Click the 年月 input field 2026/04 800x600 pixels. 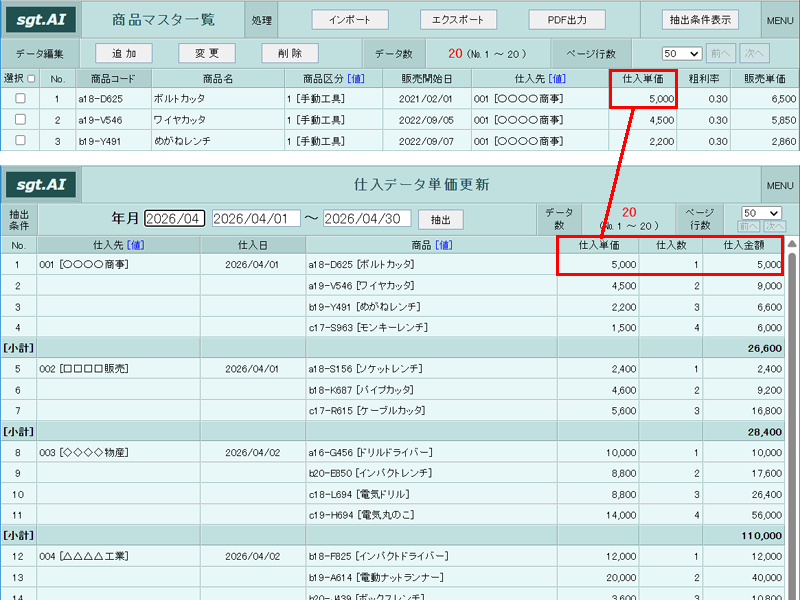click(174, 218)
